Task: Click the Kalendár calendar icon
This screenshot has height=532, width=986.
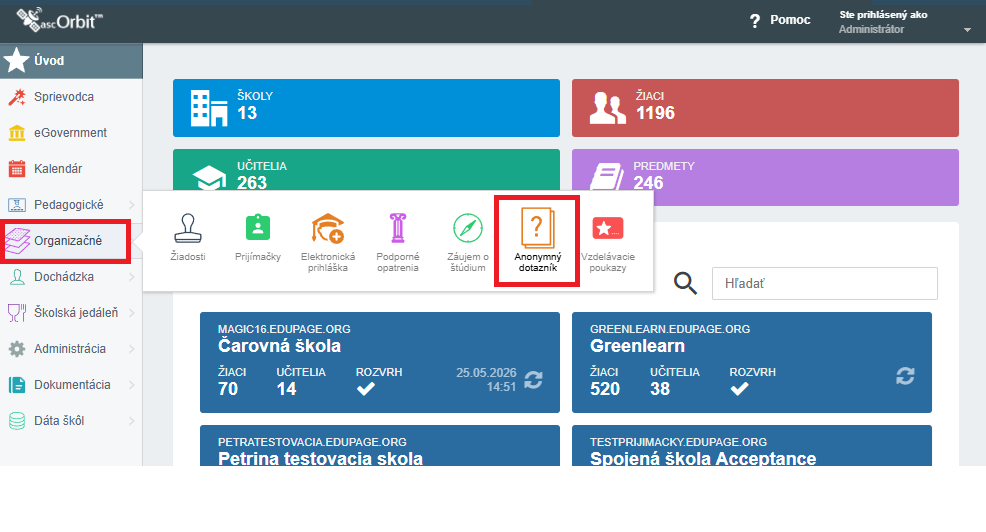Action: tap(17, 169)
